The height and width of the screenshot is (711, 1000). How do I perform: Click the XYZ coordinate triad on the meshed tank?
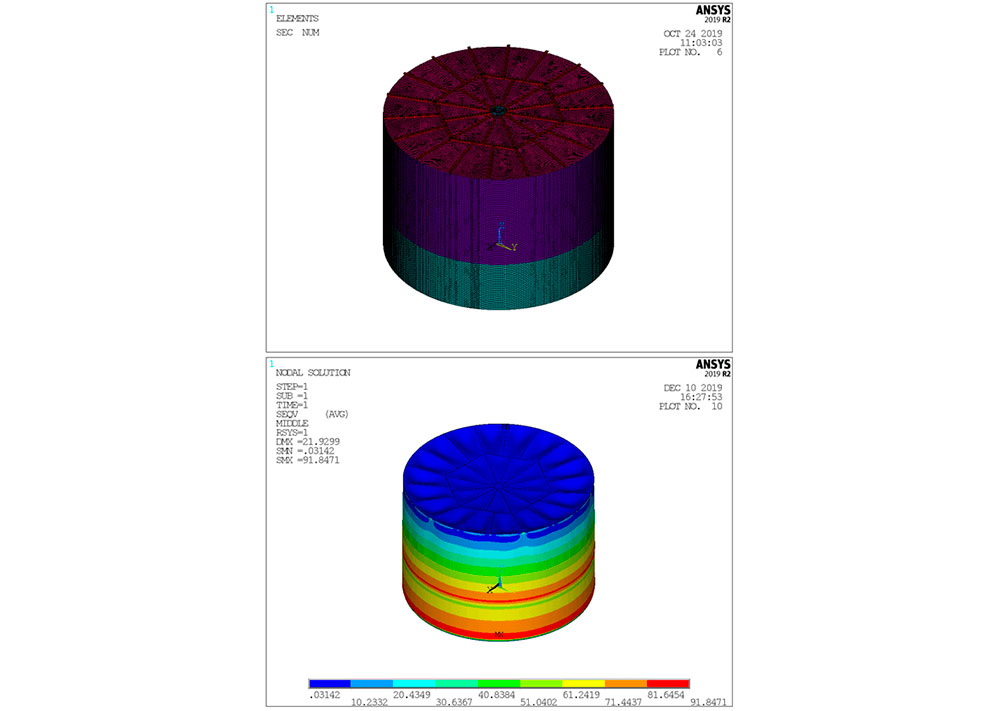pos(506,238)
